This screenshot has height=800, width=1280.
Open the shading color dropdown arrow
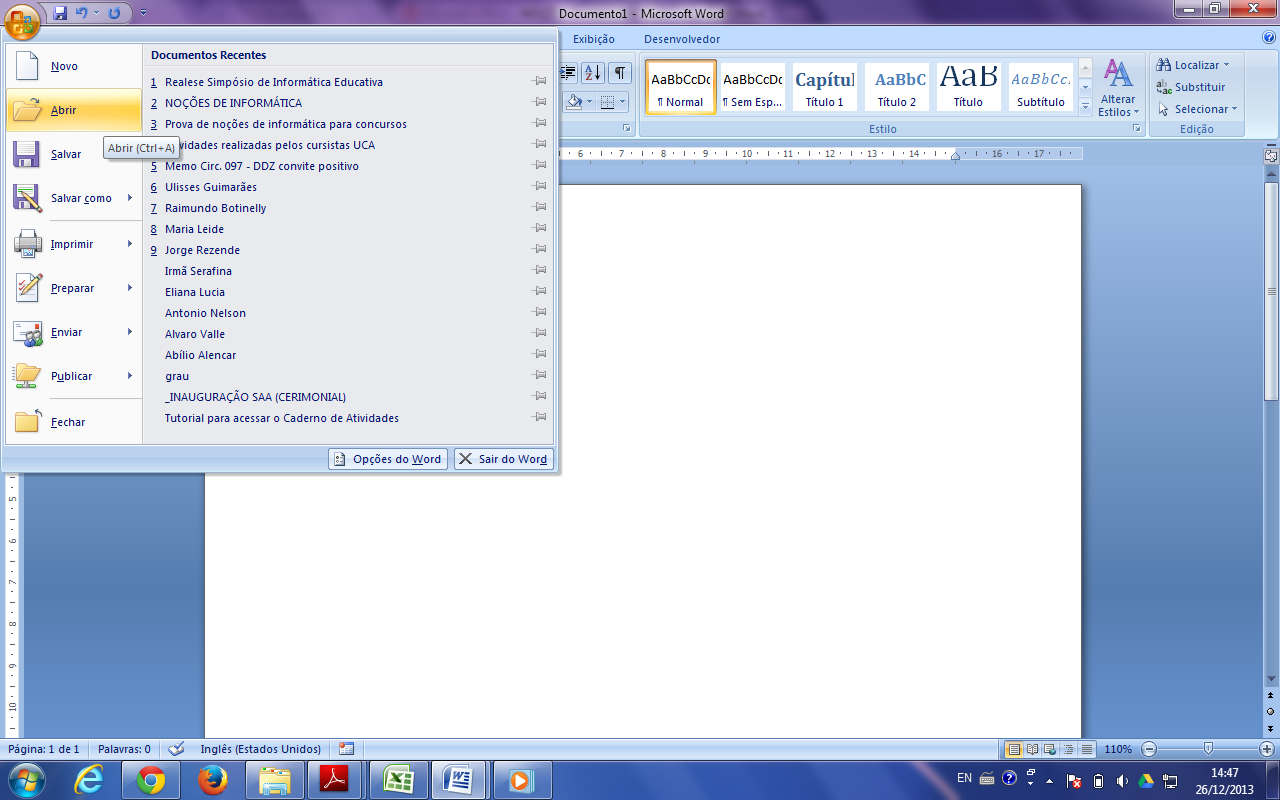pos(589,101)
